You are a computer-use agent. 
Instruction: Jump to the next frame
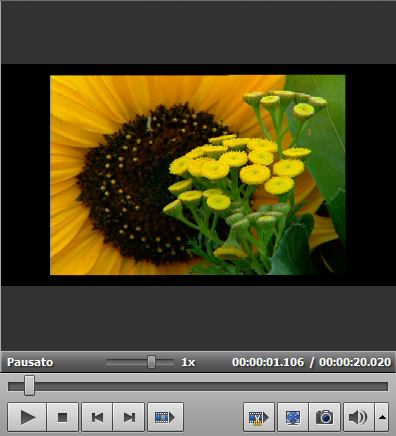(129, 417)
